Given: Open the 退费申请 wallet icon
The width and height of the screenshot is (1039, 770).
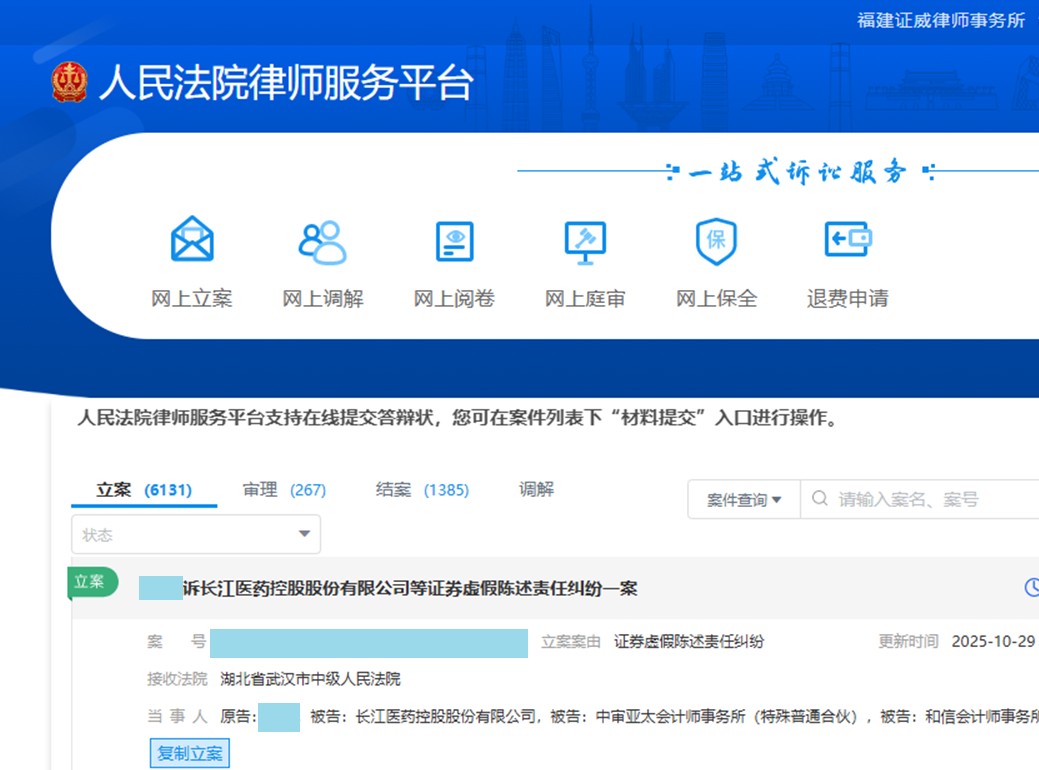Looking at the screenshot, I should click(x=848, y=239).
